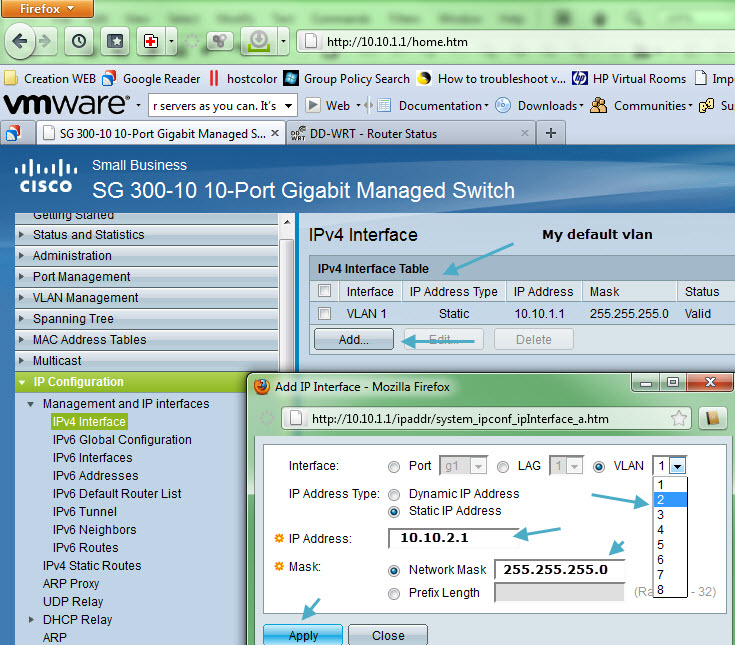
Task: Click the pinned tab icon left of SG 300-10 tab
Action: [x=14, y=134]
